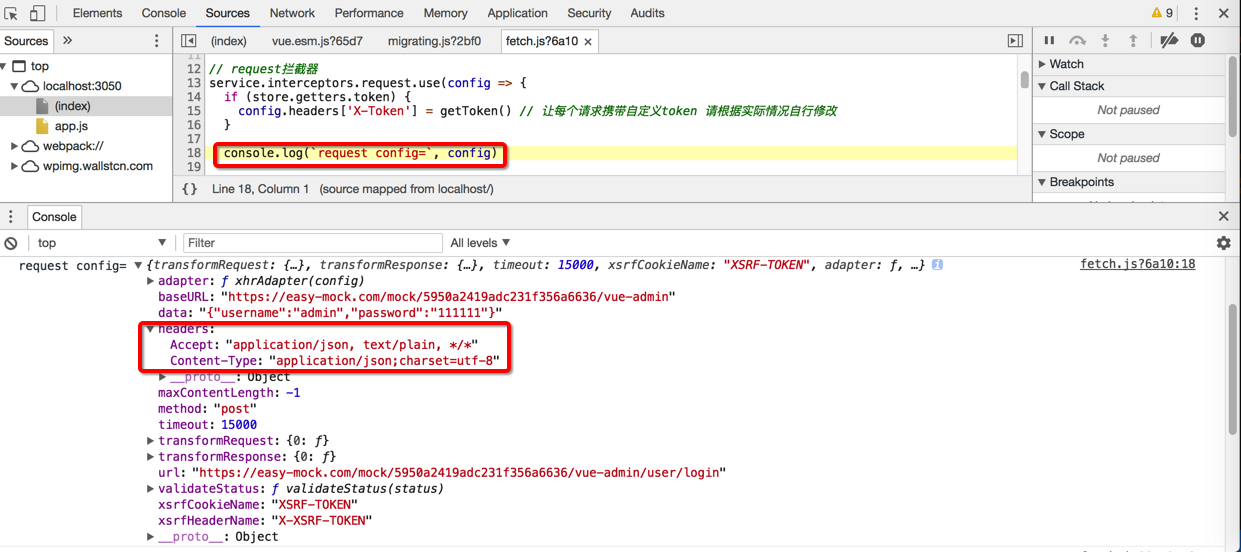Switch to vue.esm.js?65d7 editor tab
Viewport: 1241px width, 553px height.
[317, 41]
